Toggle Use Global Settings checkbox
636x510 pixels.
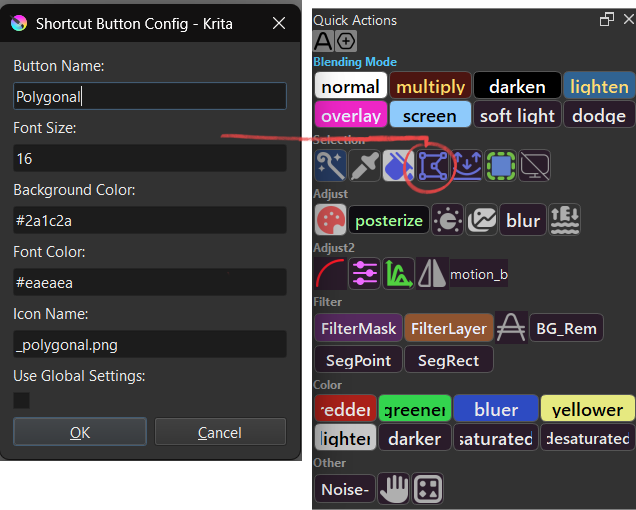tap(21, 400)
